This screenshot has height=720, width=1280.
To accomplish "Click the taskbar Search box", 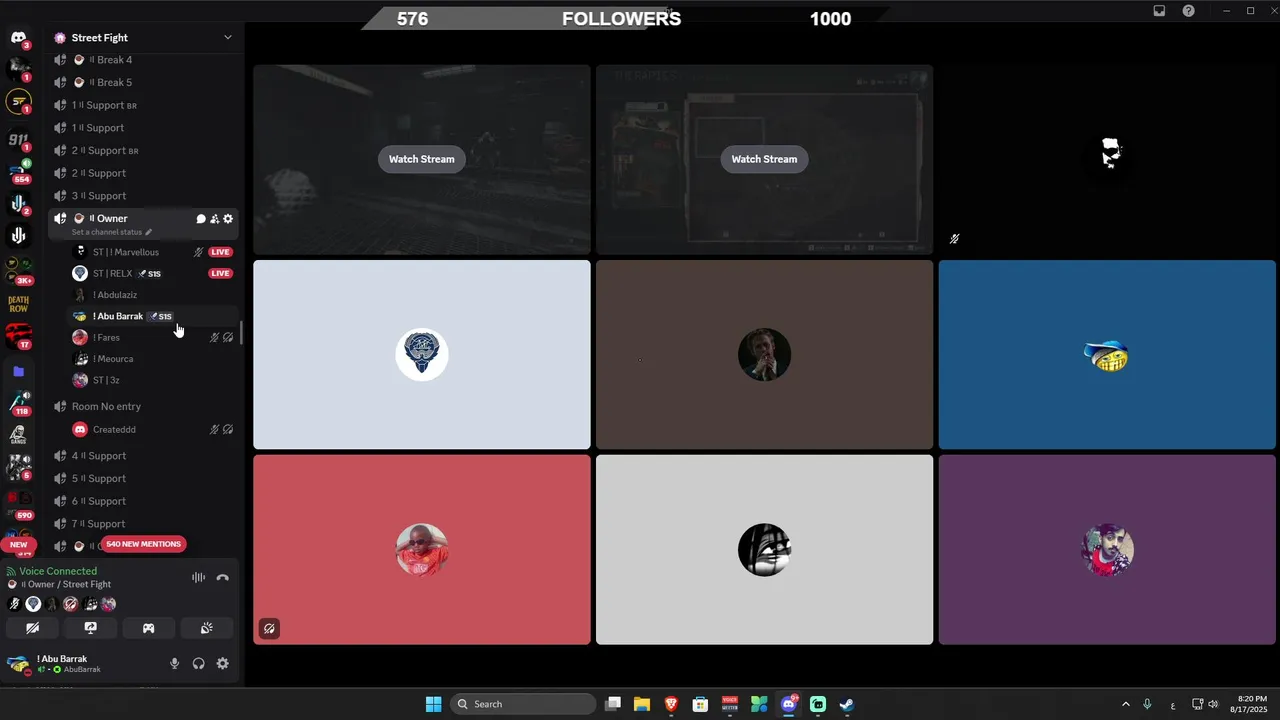I will click(522, 704).
